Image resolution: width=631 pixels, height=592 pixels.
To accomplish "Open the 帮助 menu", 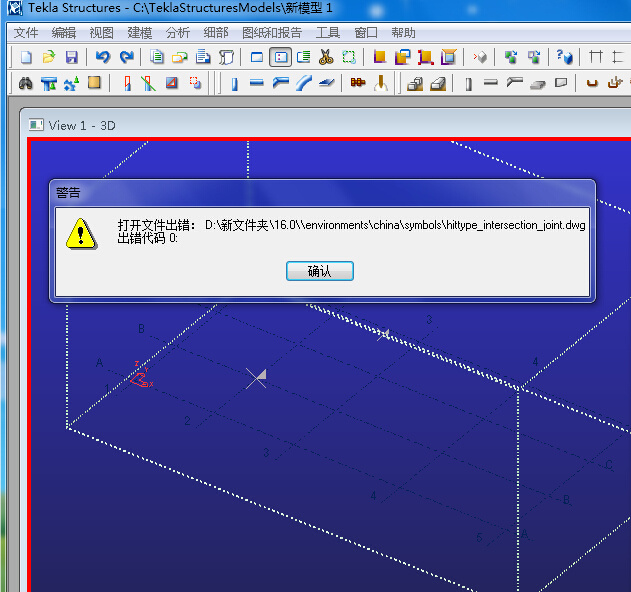I will click(x=403, y=32).
